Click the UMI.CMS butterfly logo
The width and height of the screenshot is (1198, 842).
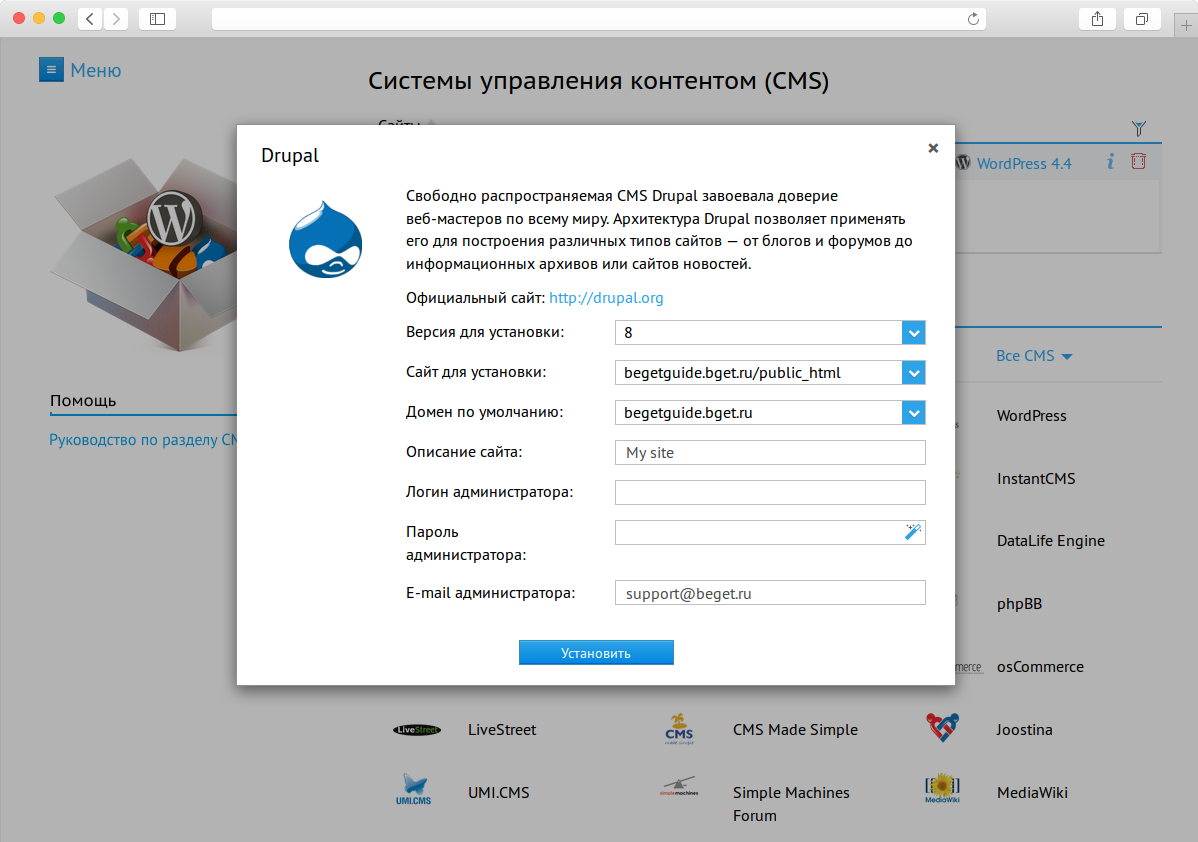click(413, 789)
